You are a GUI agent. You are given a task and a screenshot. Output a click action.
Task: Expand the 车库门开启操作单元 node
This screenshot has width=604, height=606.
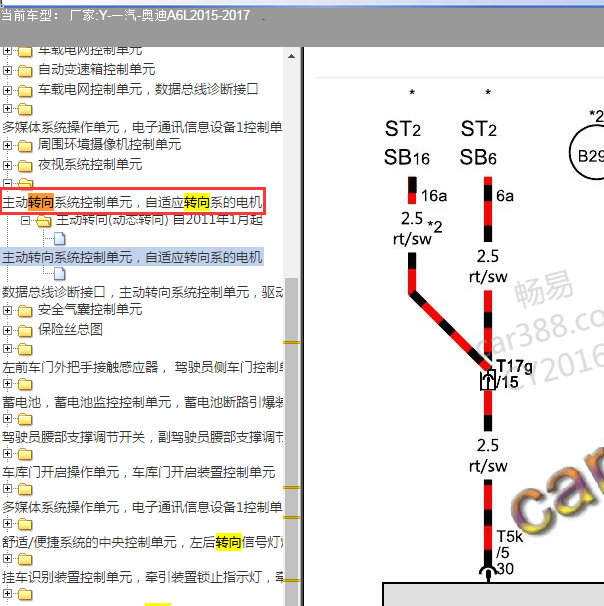coord(7,454)
